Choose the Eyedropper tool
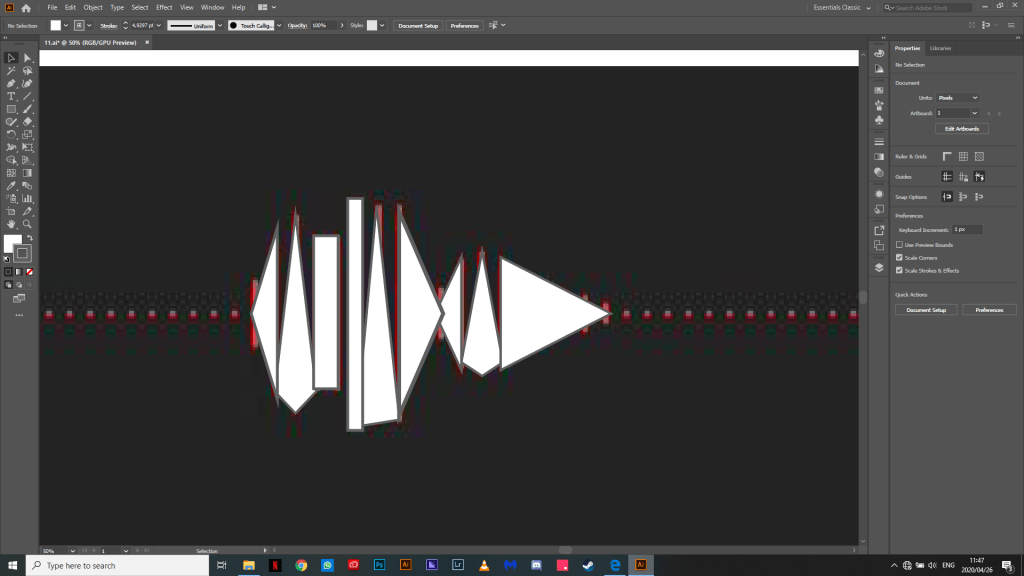Viewport: 1024px width, 576px height. tap(11, 185)
